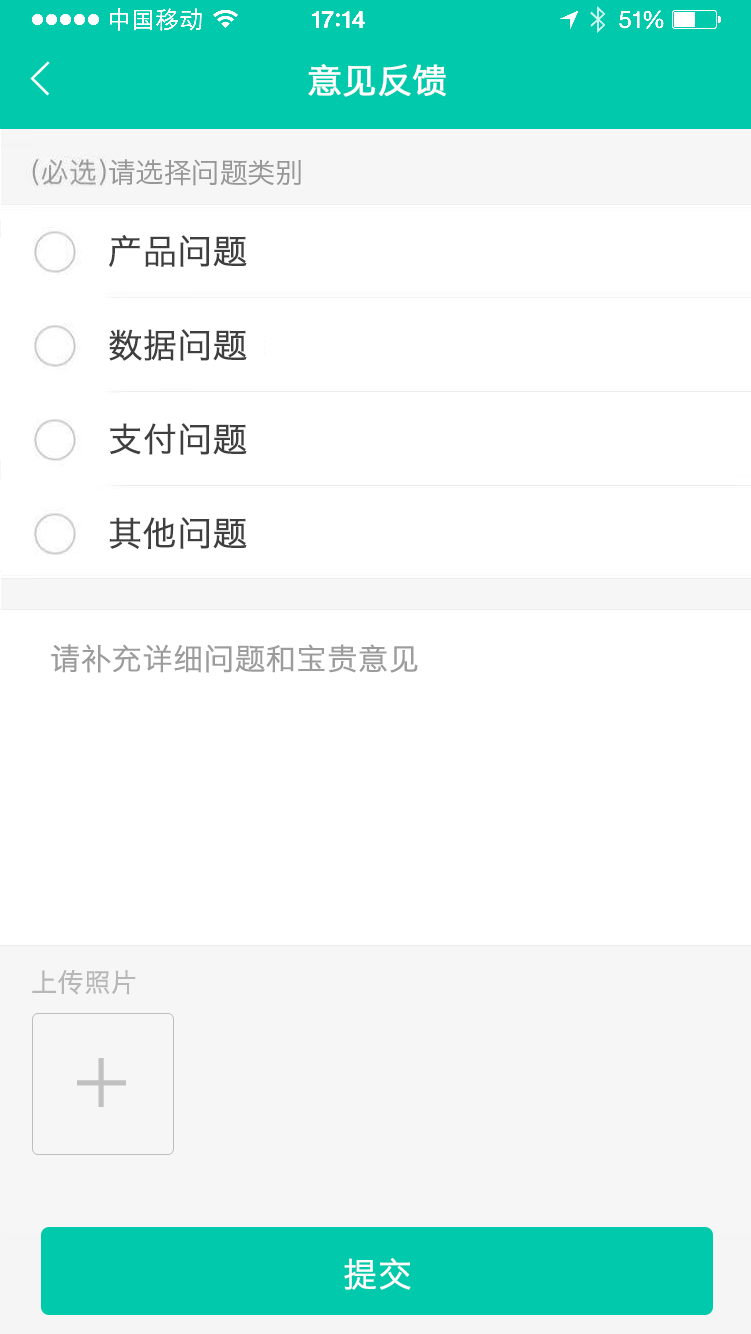Tap the signal strength dots
The width and height of the screenshot is (751, 1334).
pos(65,19)
